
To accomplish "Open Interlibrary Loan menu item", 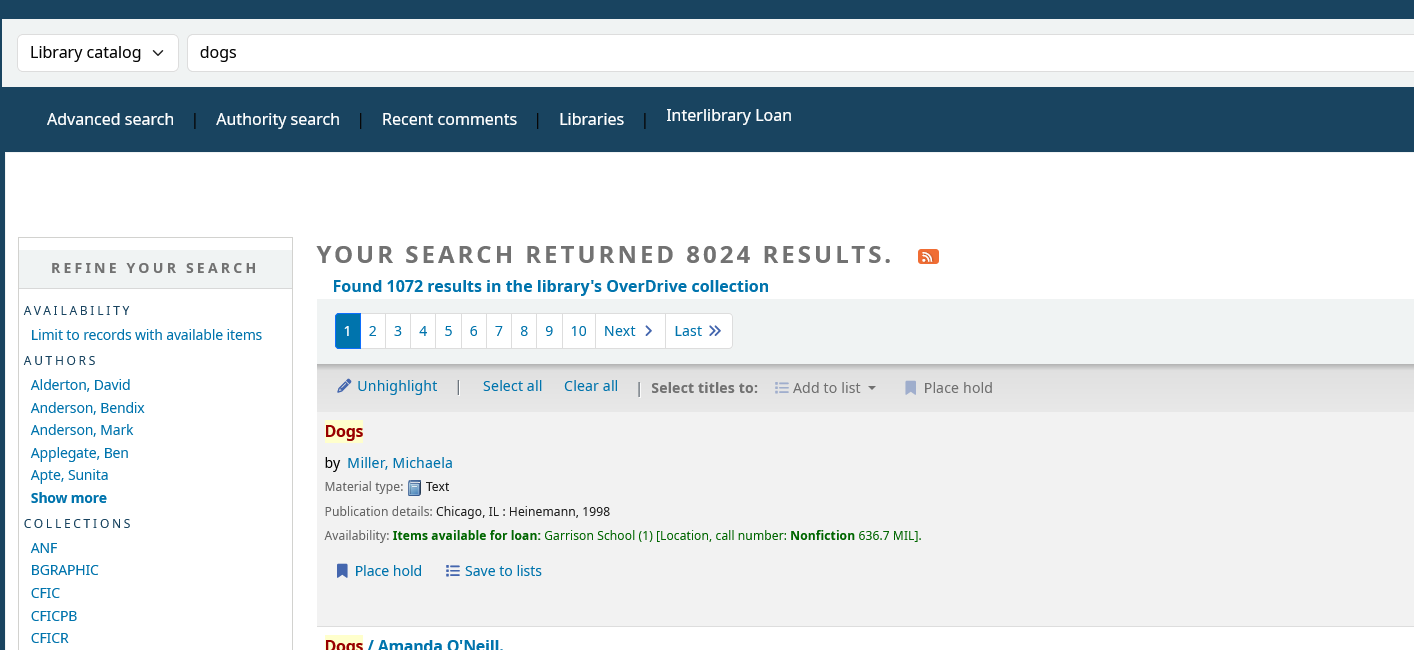I will 728,115.
